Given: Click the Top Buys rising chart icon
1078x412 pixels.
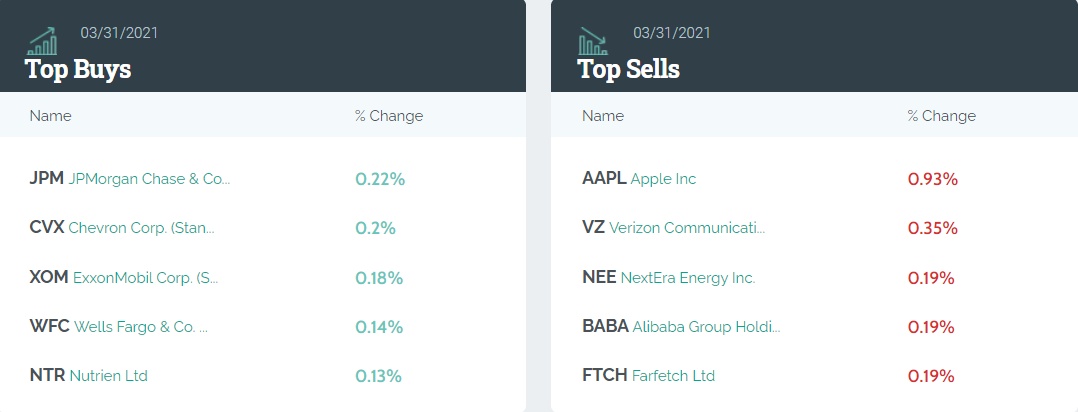Looking at the screenshot, I should click(43, 41).
